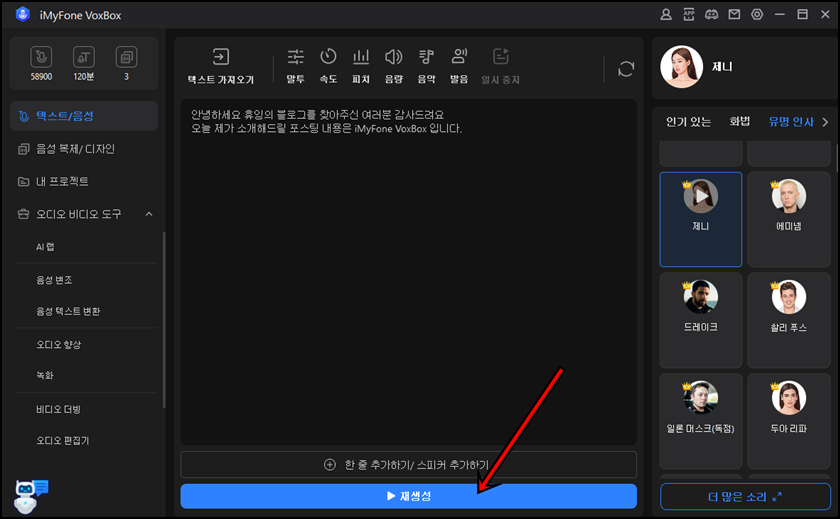Open the user account icon

coord(666,14)
